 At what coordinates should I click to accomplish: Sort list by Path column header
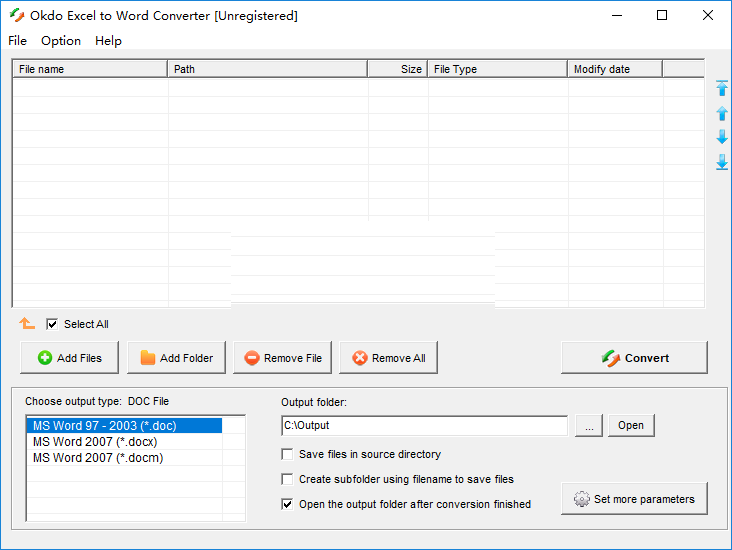[267, 69]
